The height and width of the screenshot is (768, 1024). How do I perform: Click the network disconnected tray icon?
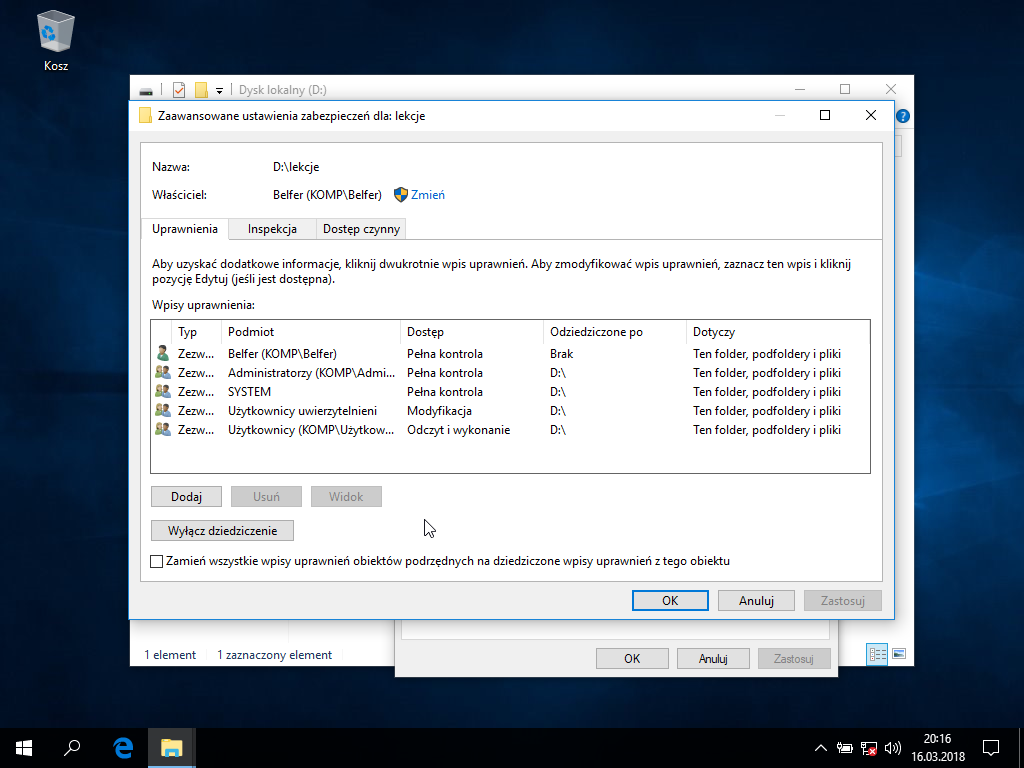click(869, 748)
